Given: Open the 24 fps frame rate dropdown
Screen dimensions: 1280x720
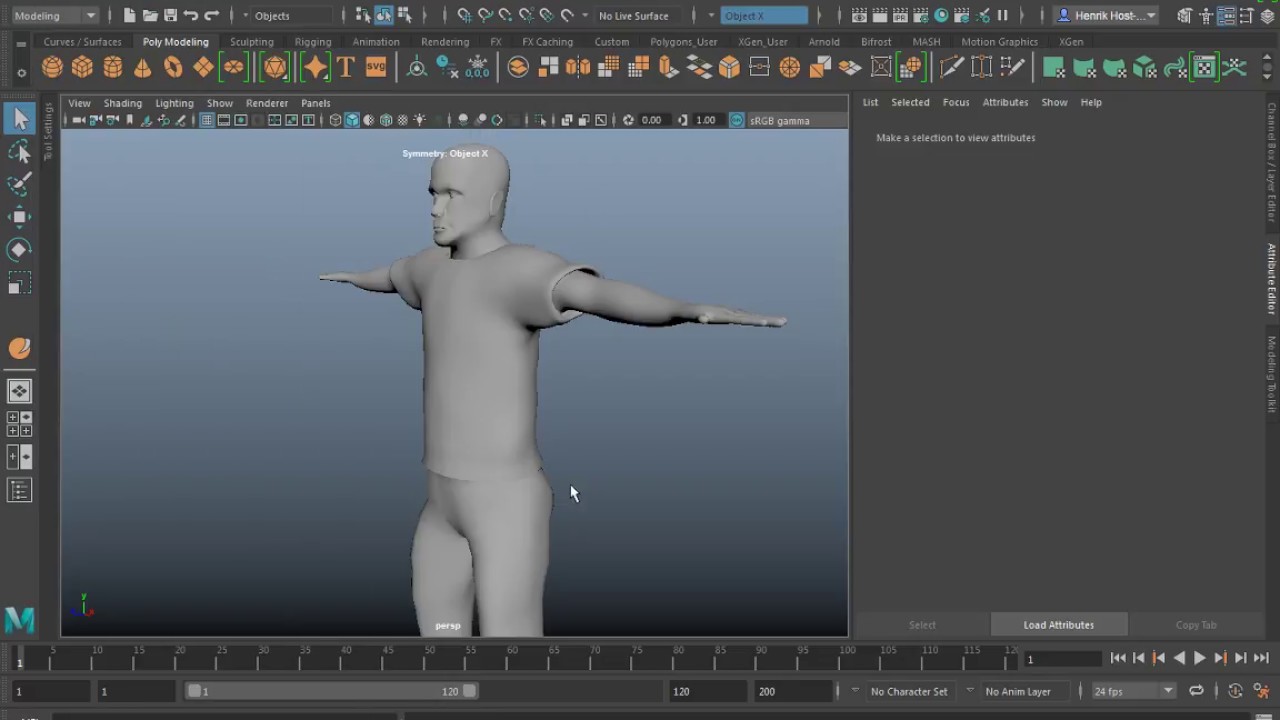Looking at the screenshot, I should [1132, 691].
